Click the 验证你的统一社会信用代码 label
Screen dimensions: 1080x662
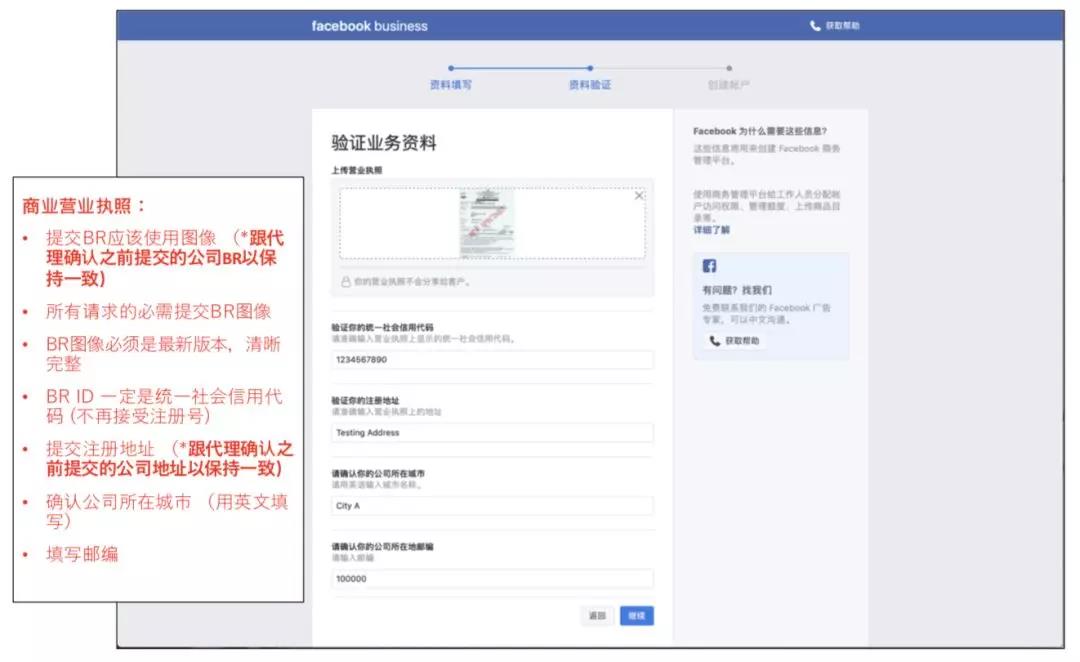[x=382, y=327]
